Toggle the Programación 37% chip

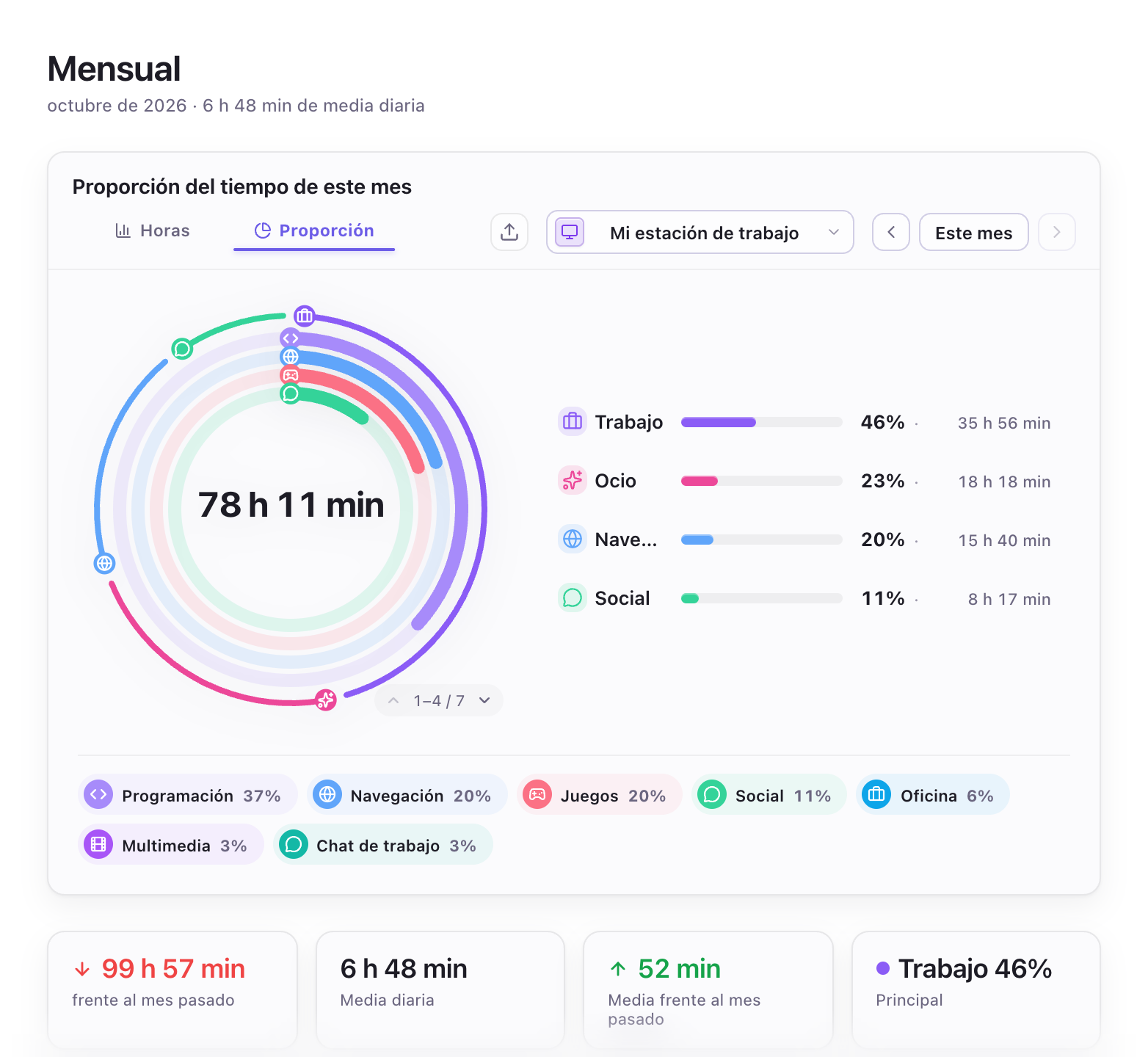[188, 795]
